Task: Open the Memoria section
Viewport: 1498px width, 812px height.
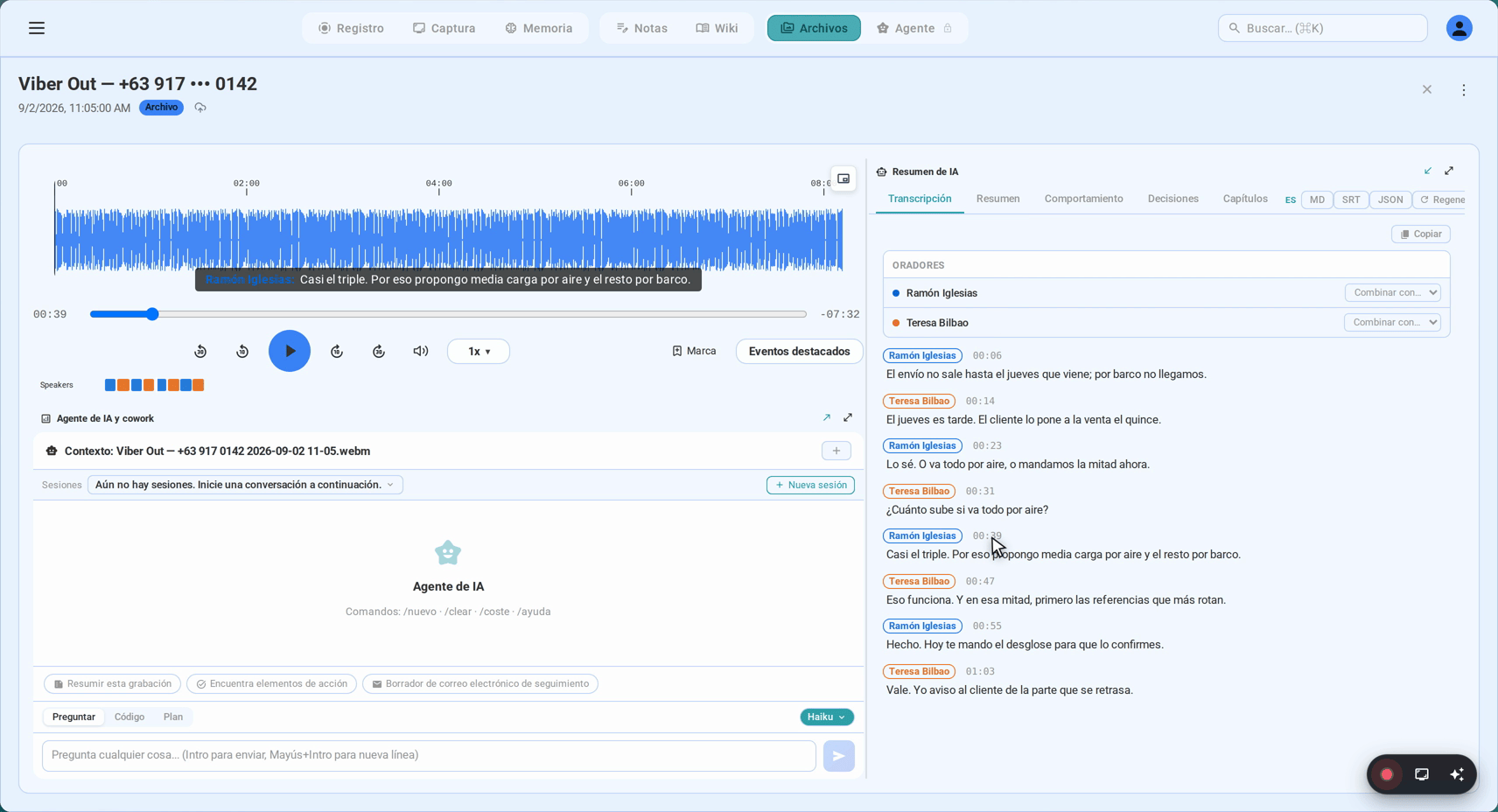Action: pyautogui.click(x=539, y=28)
